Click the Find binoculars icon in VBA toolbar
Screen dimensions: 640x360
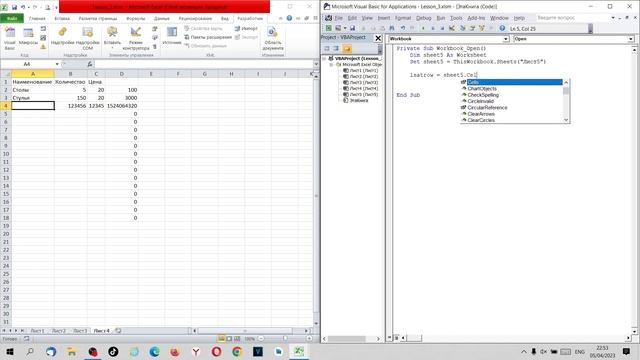tap(392, 28)
